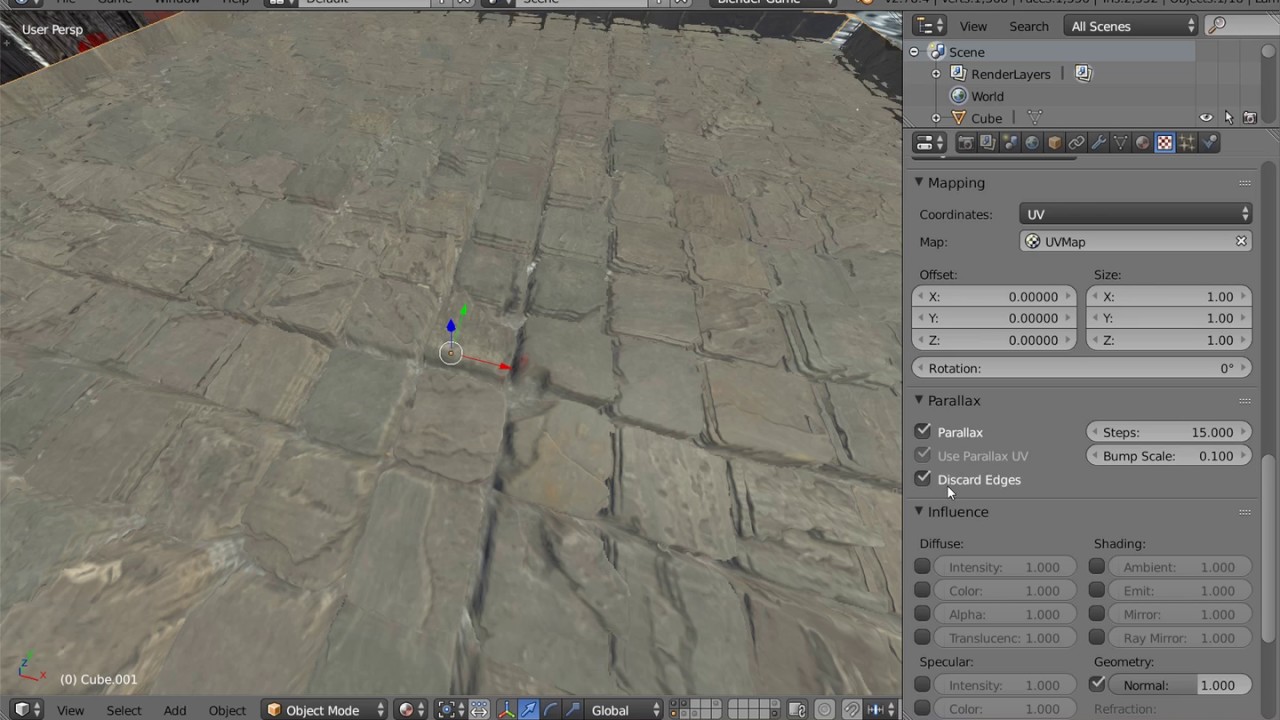The height and width of the screenshot is (720, 1280).
Task: Click the outliner search field
Action: point(1241,26)
